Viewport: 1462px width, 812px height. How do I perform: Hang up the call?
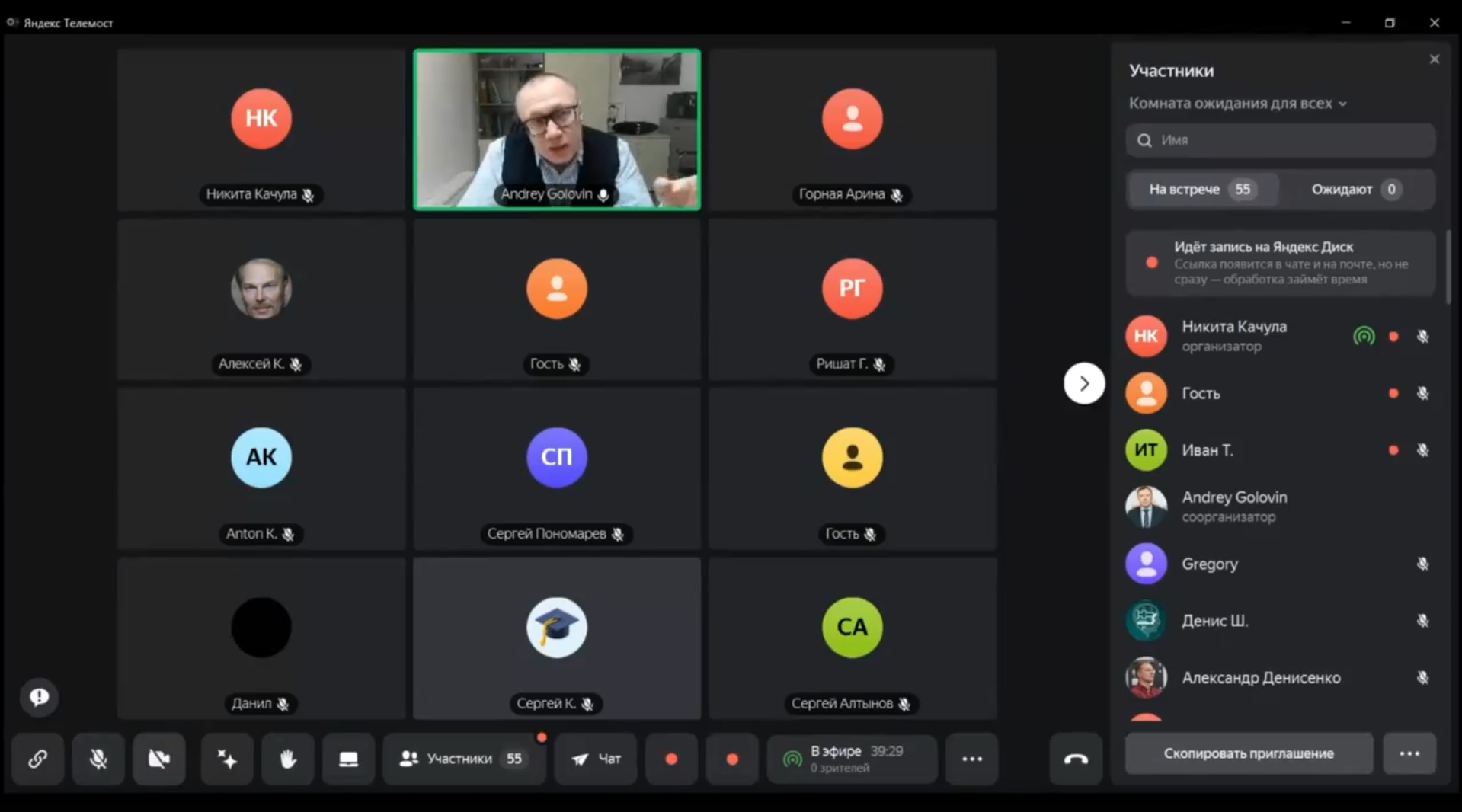[1076, 759]
